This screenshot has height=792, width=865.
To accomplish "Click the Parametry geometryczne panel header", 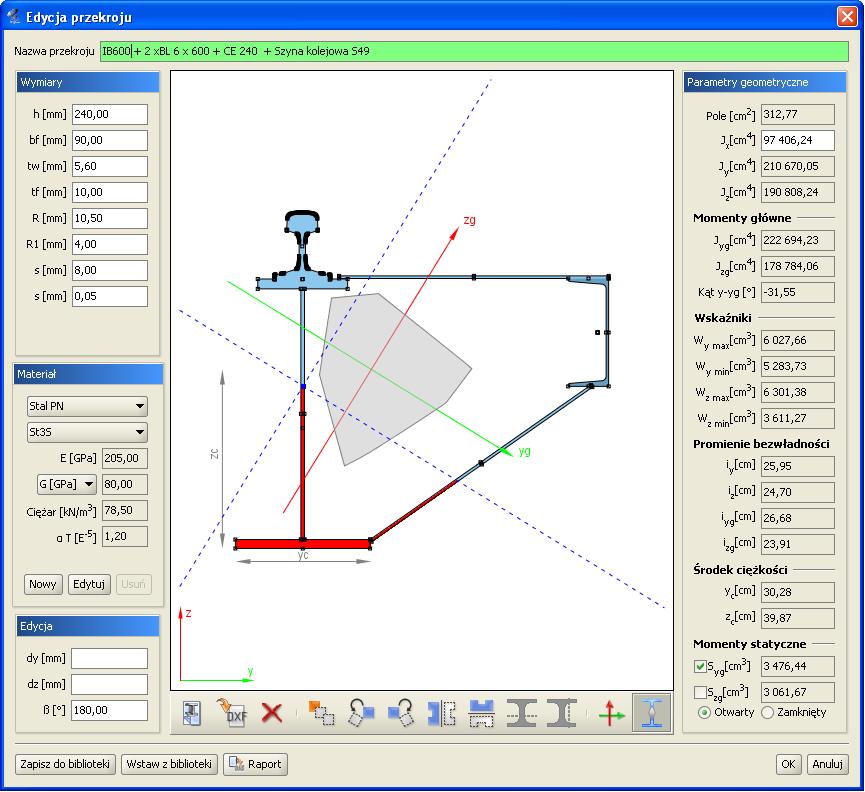I will click(x=764, y=82).
